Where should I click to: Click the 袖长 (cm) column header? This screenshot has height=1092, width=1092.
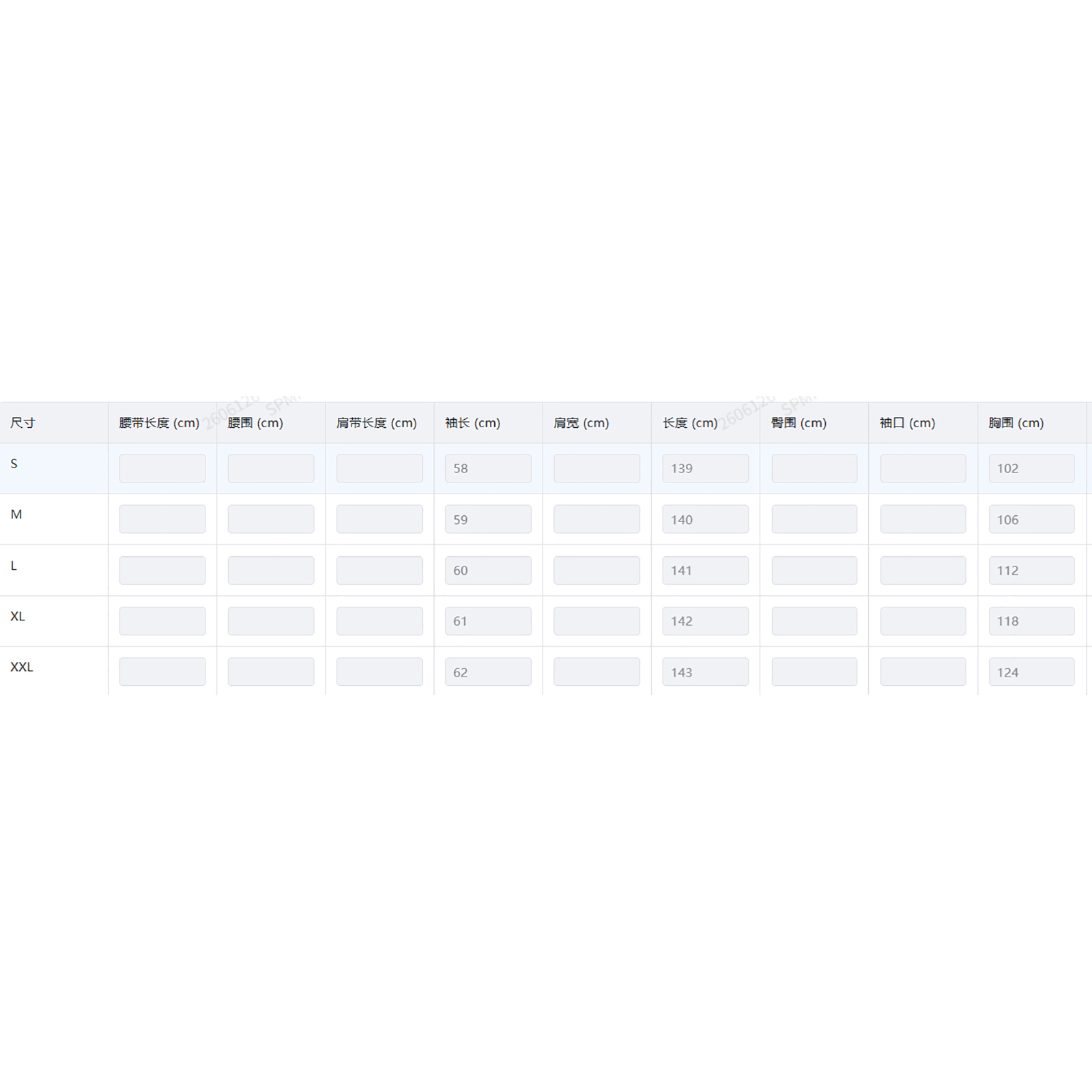point(472,423)
